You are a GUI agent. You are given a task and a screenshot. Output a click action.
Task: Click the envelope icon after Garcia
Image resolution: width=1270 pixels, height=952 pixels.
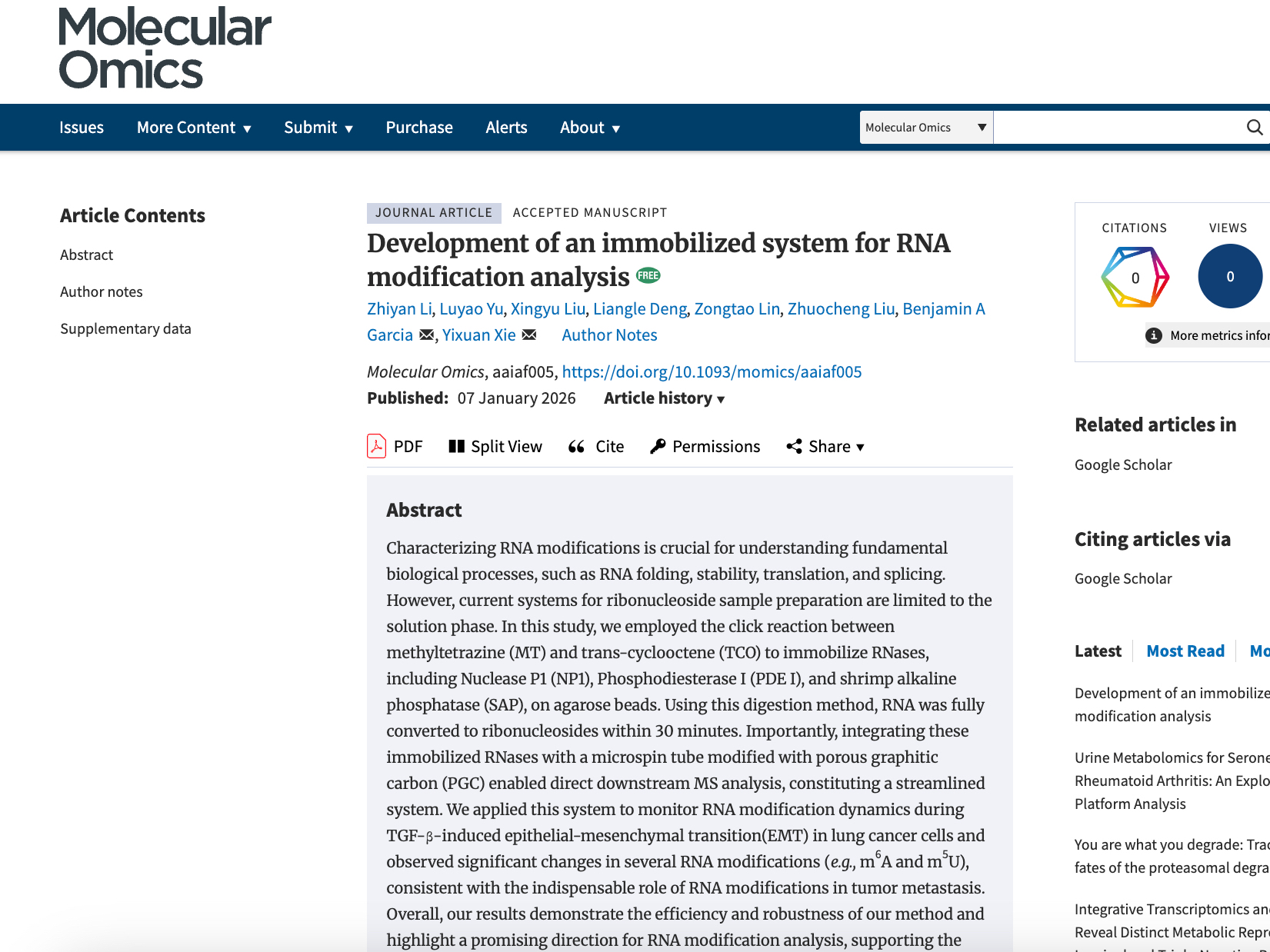[x=426, y=335]
